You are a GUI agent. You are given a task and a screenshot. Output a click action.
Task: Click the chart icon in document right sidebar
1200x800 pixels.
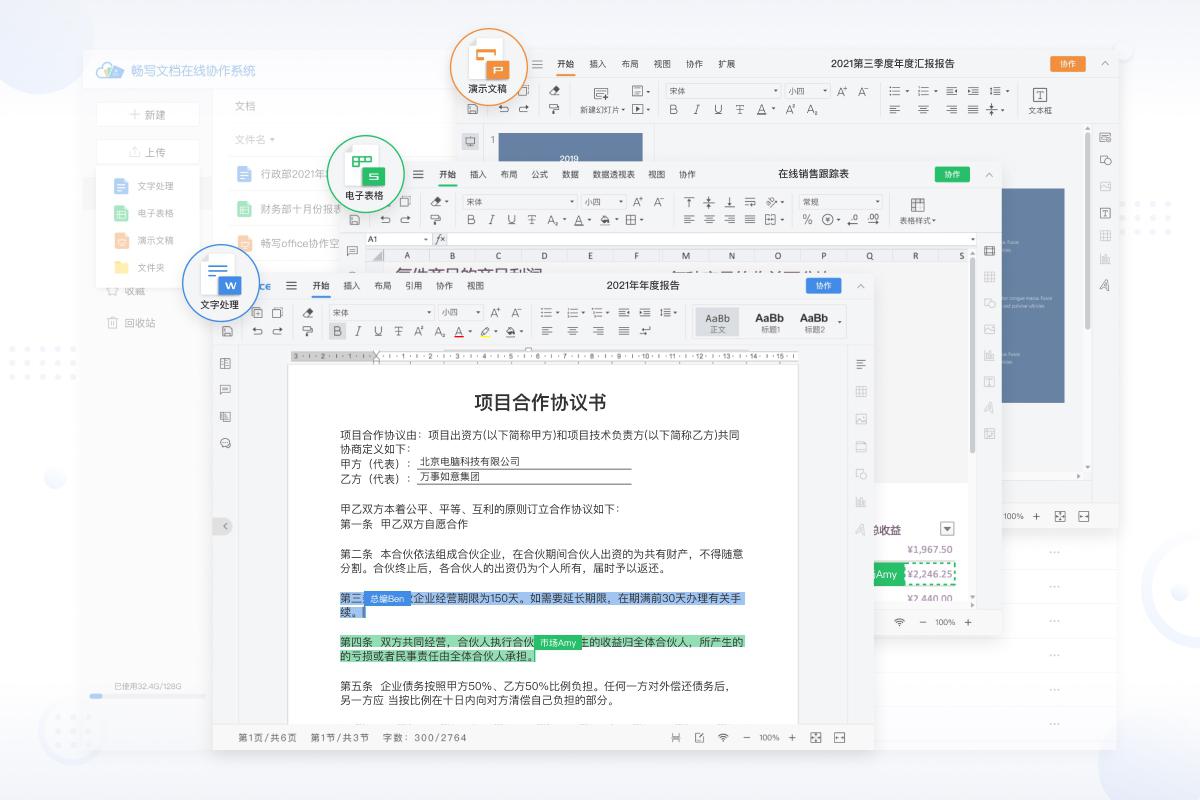(x=861, y=501)
